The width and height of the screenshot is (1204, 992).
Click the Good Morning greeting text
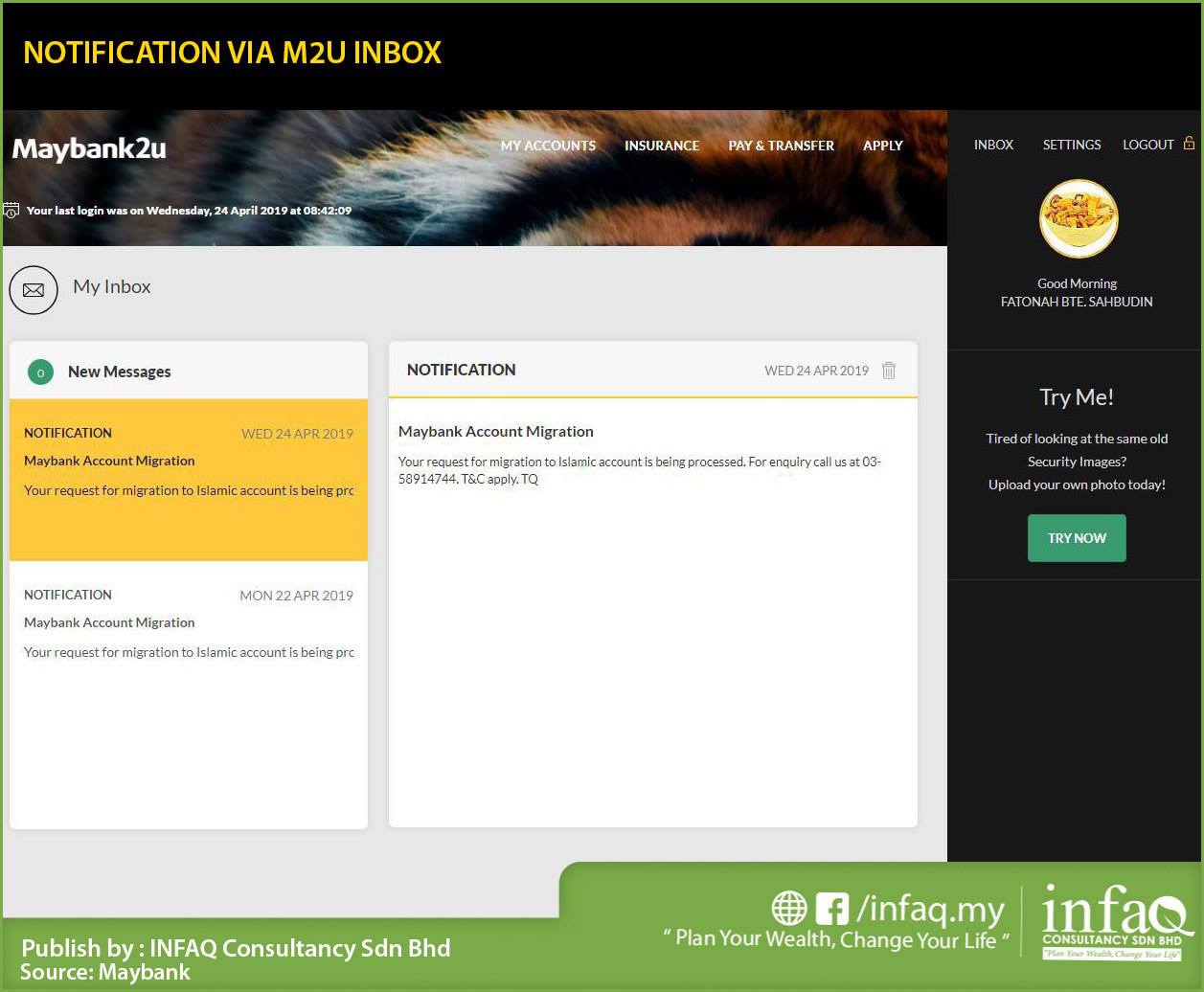click(x=1077, y=283)
